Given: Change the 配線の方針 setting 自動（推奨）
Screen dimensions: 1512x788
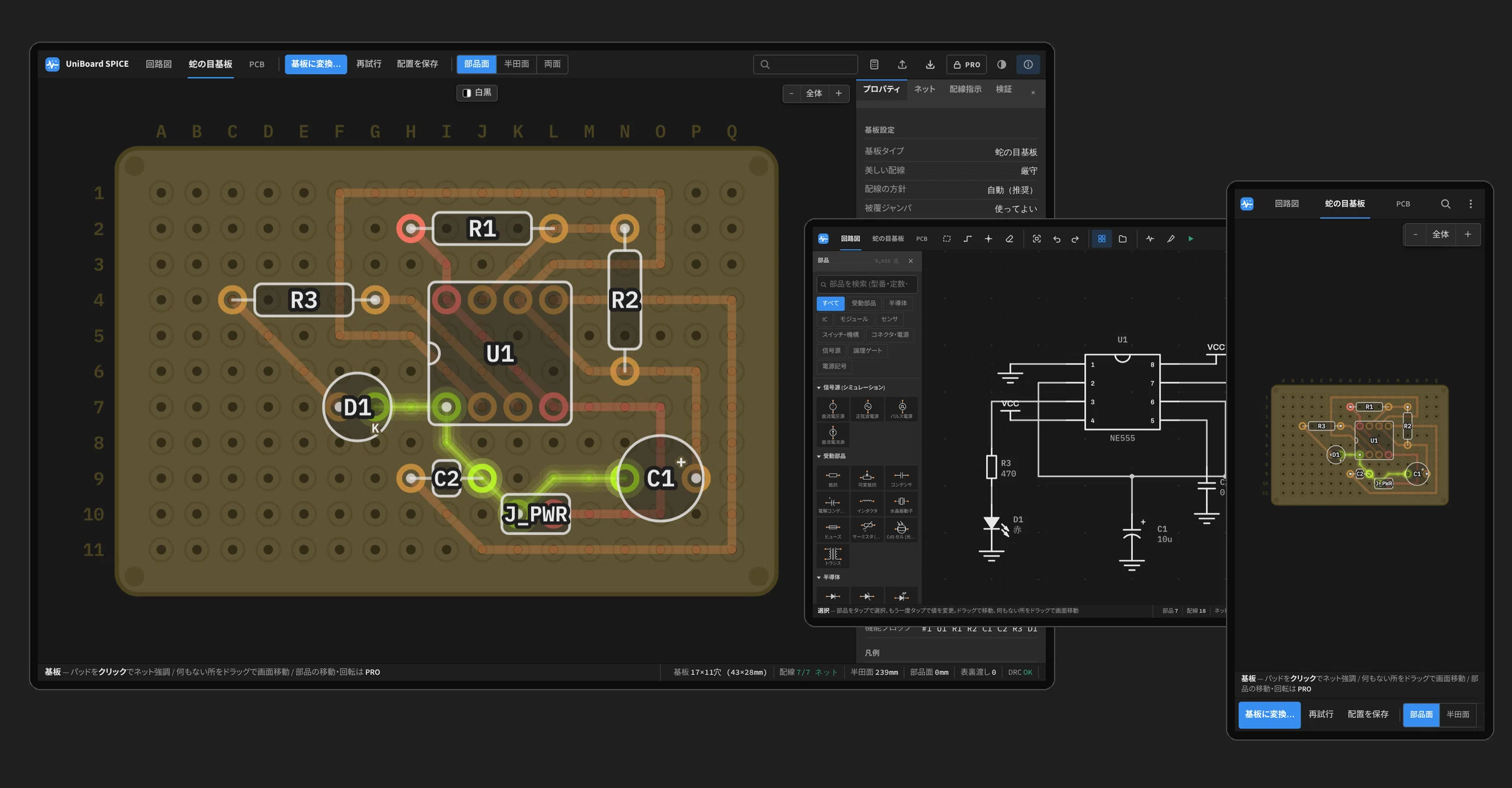Looking at the screenshot, I should pos(1012,190).
